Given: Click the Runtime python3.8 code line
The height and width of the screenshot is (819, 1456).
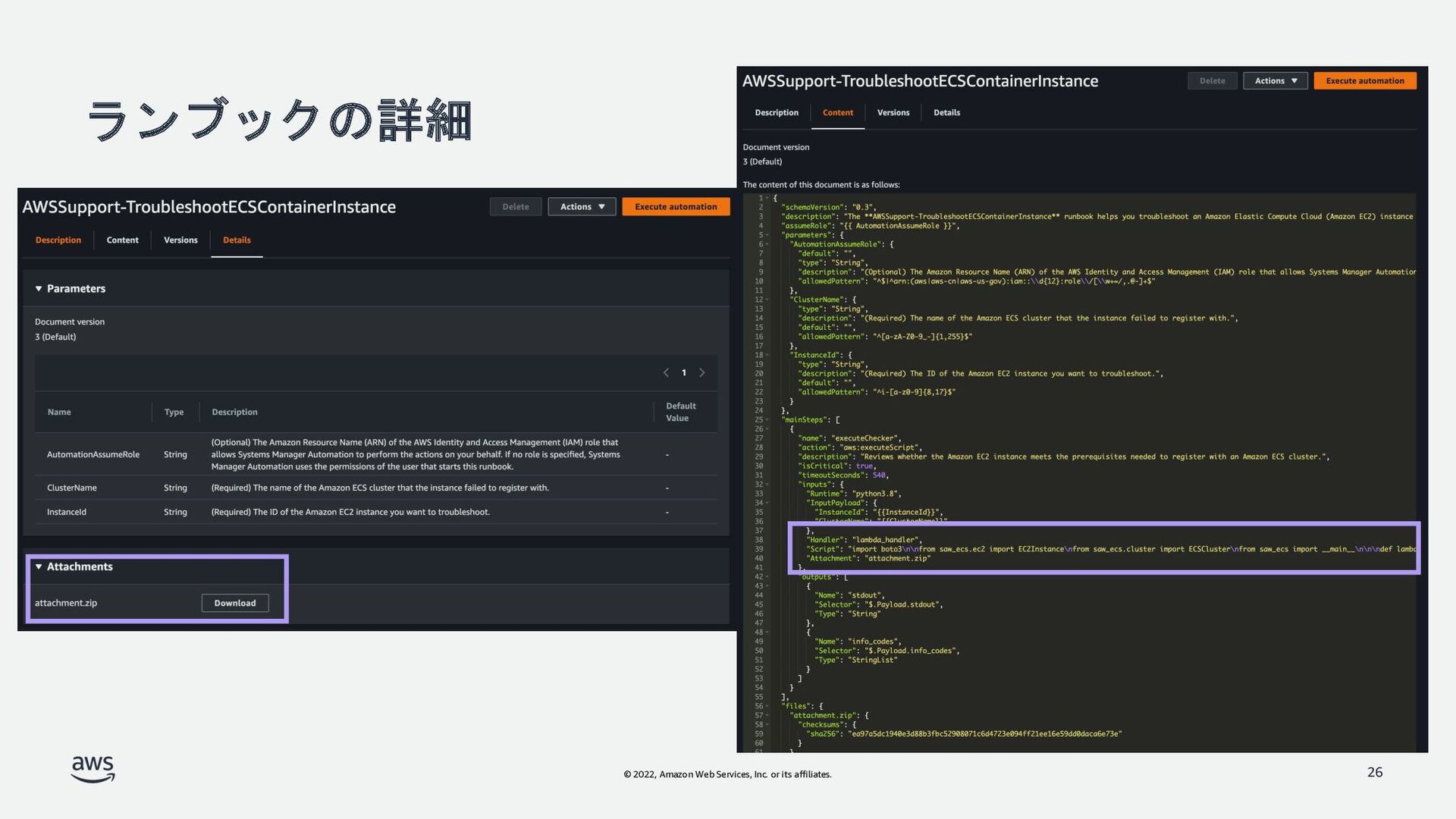Looking at the screenshot, I should 854,494.
